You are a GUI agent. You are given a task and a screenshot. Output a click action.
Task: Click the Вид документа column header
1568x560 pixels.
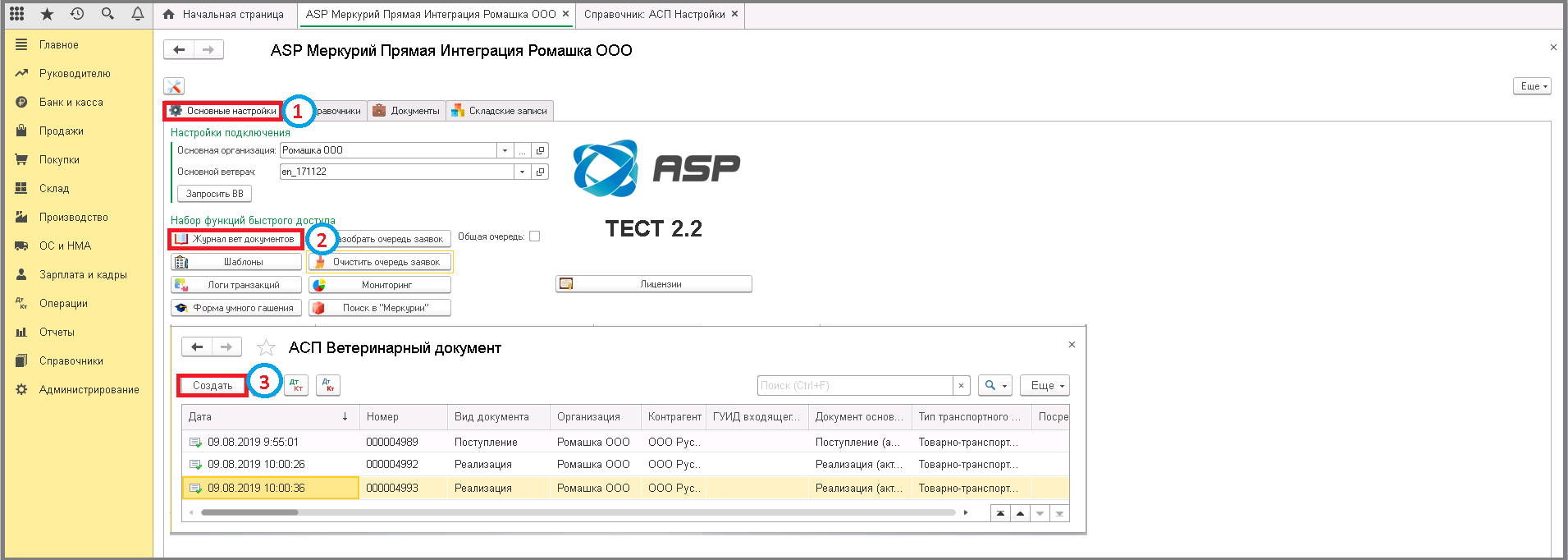tap(498, 416)
